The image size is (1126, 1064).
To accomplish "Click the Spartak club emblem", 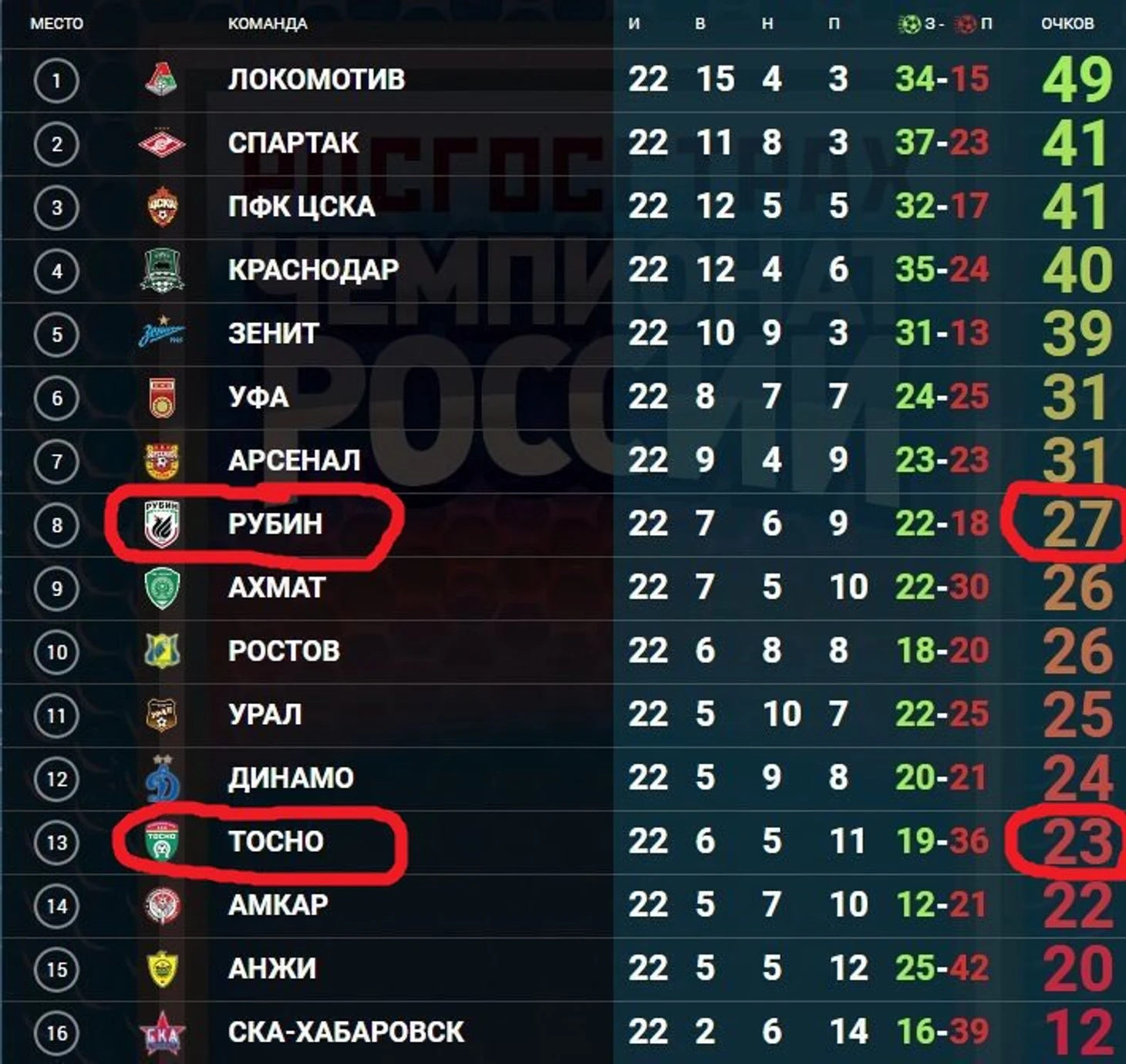I will pyautogui.click(x=162, y=143).
